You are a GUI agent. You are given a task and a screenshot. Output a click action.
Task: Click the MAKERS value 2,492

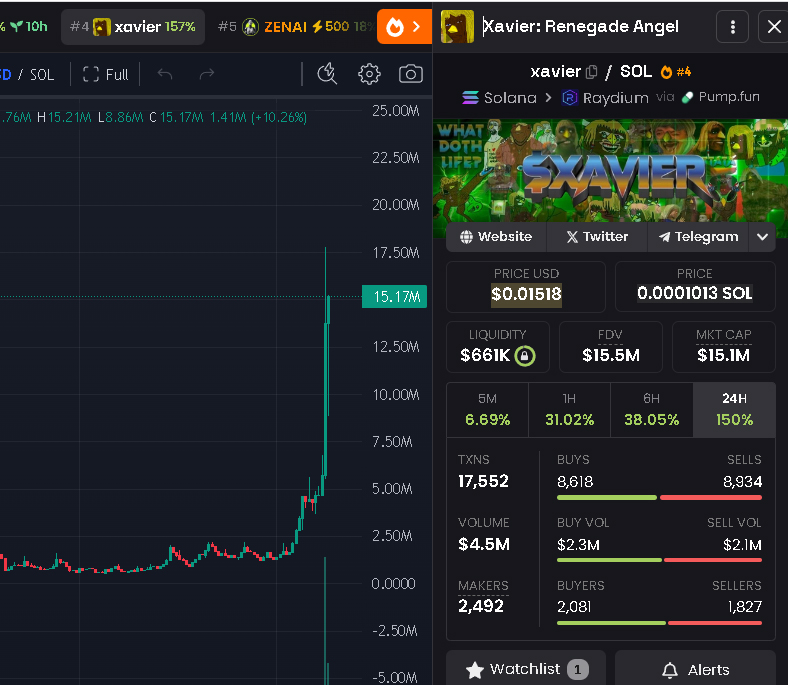[480, 606]
